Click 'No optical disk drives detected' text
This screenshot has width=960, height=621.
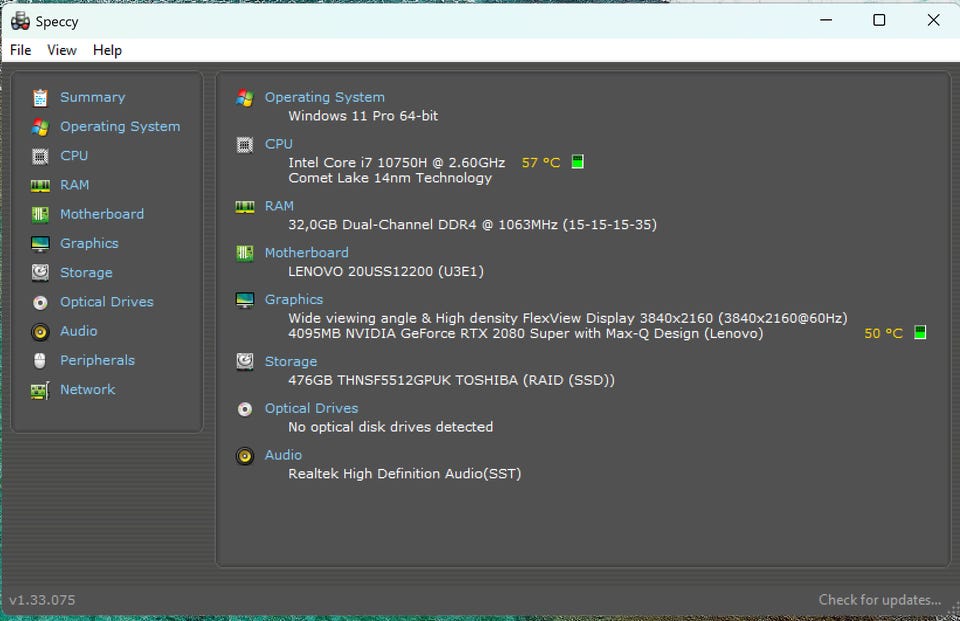pos(391,427)
